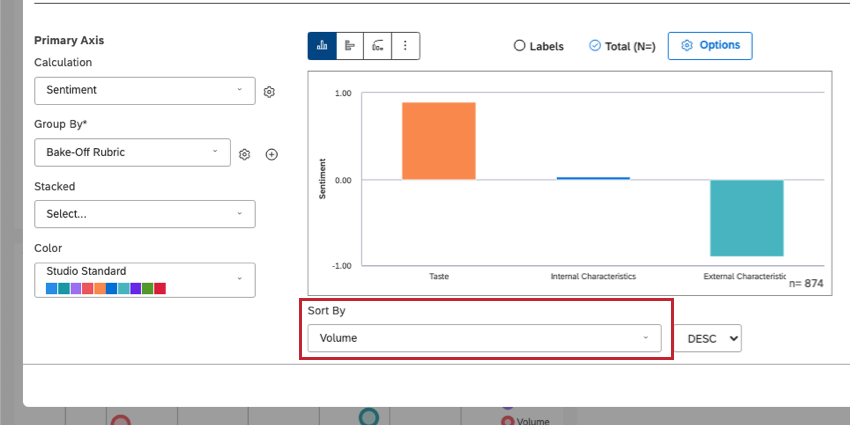Open the Calculation Sentiment dropdown

pyautogui.click(x=145, y=91)
